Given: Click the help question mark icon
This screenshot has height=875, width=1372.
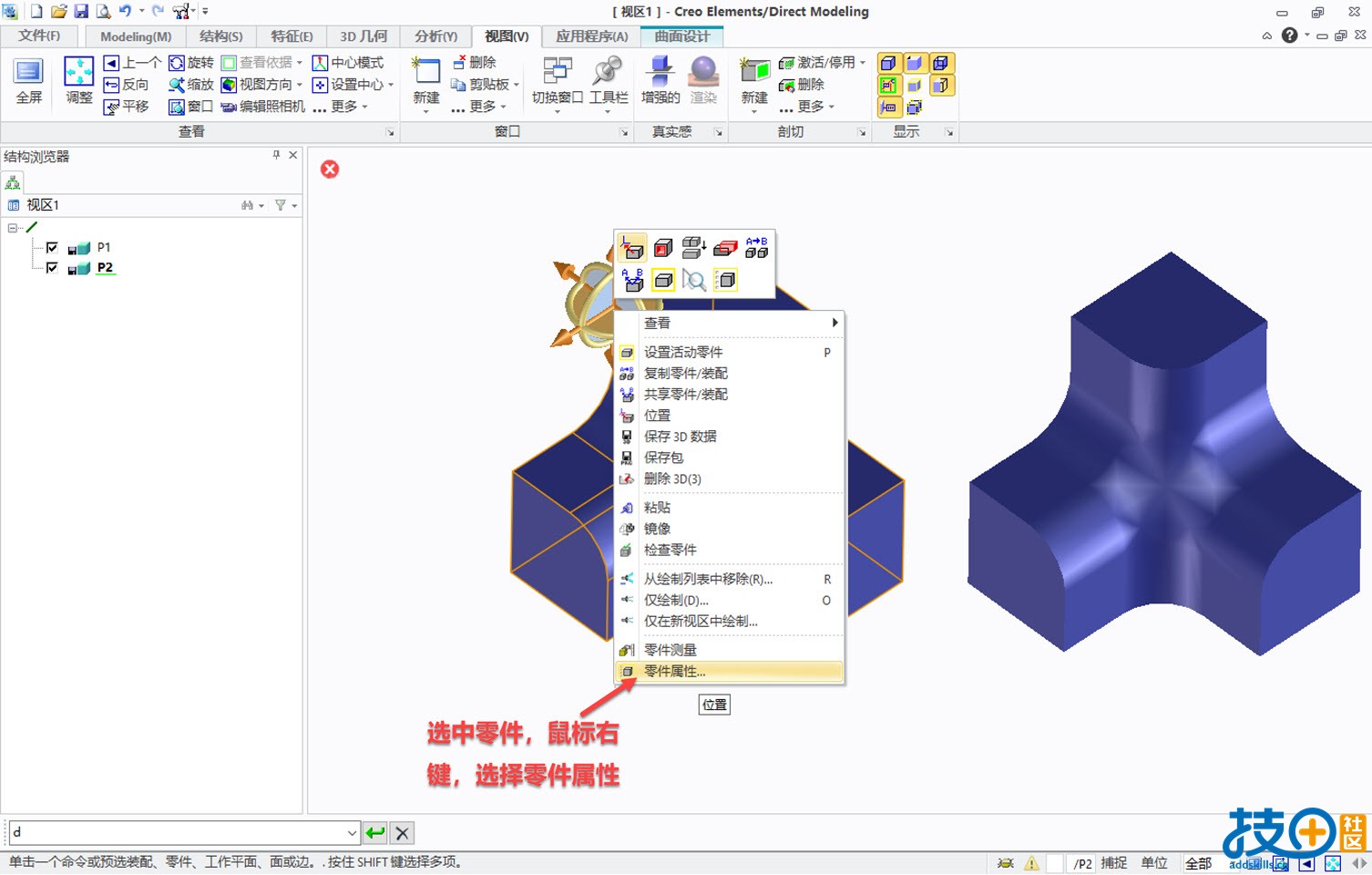Looking at the screenshot, I should pyautogui.click(x=1289, y=35).
